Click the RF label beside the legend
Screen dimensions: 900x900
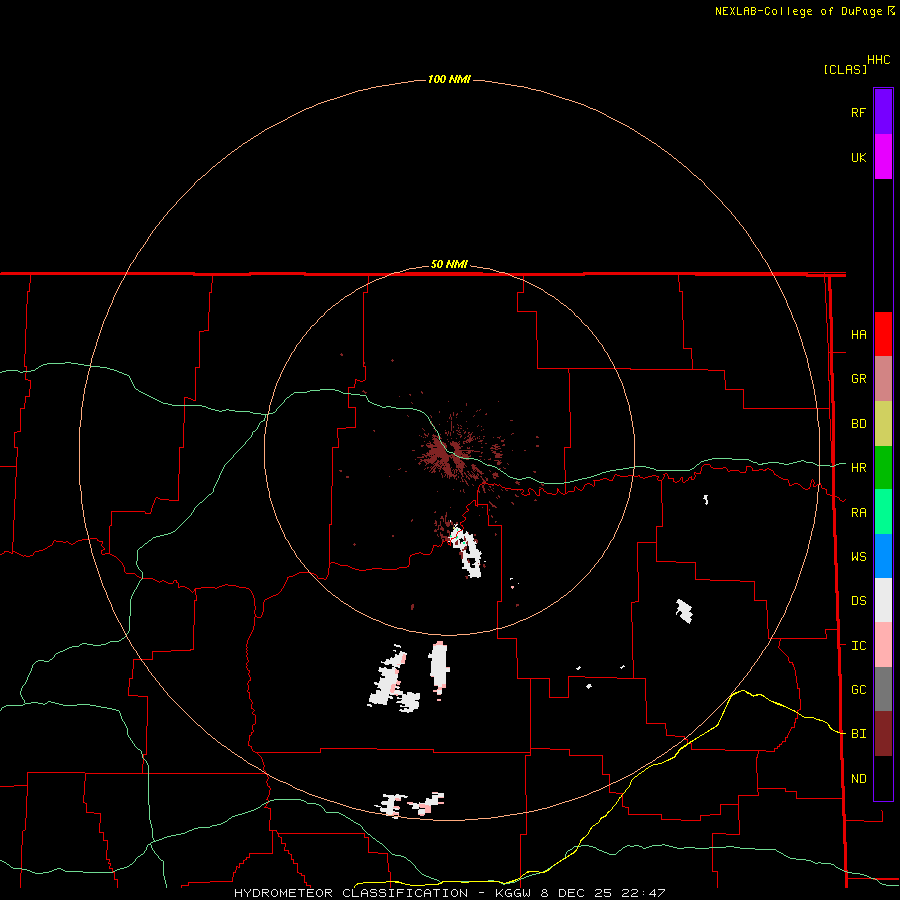click(858, 113)
